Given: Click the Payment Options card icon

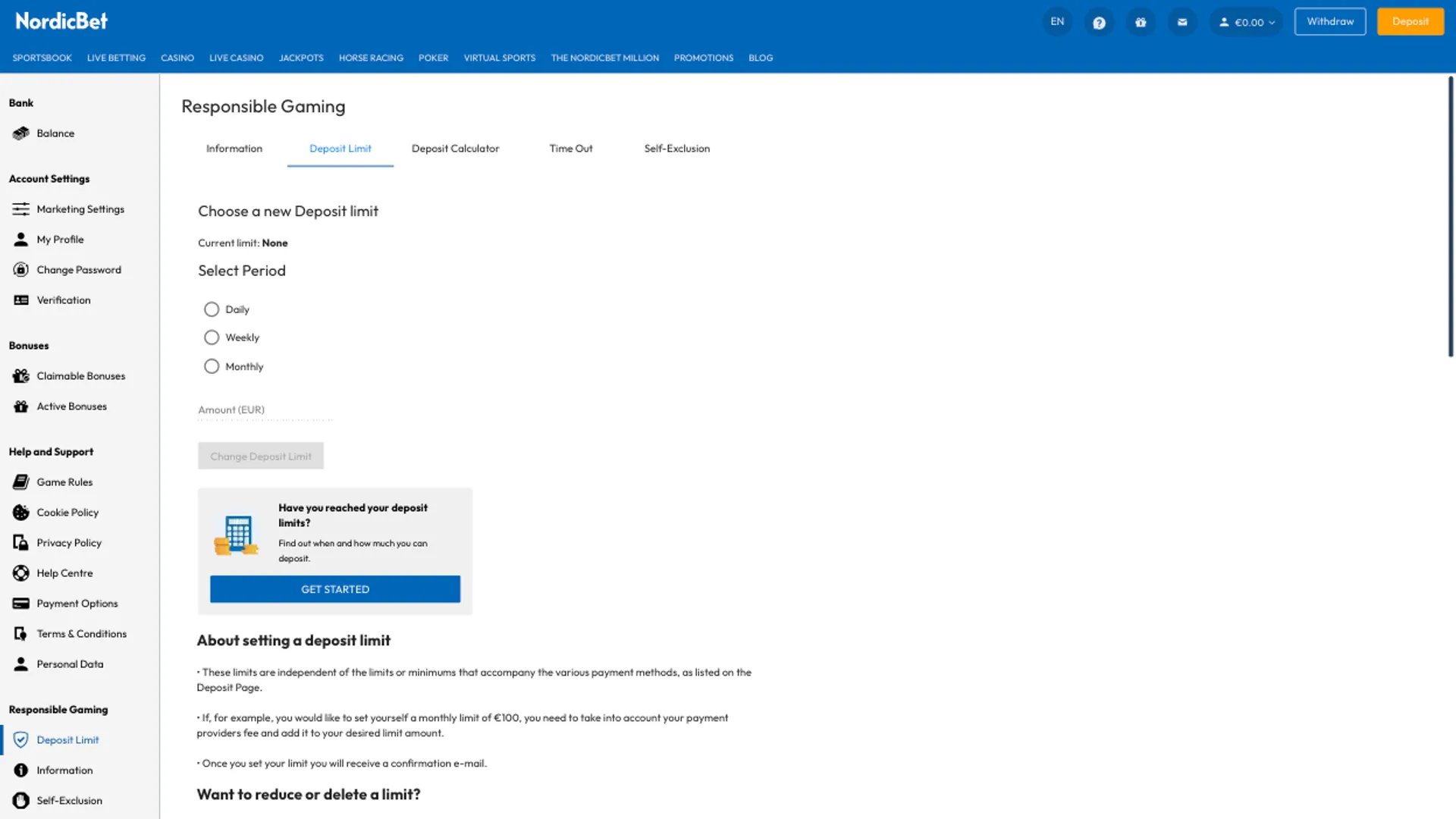Looking at the screenshot, I should pos(21,604).
